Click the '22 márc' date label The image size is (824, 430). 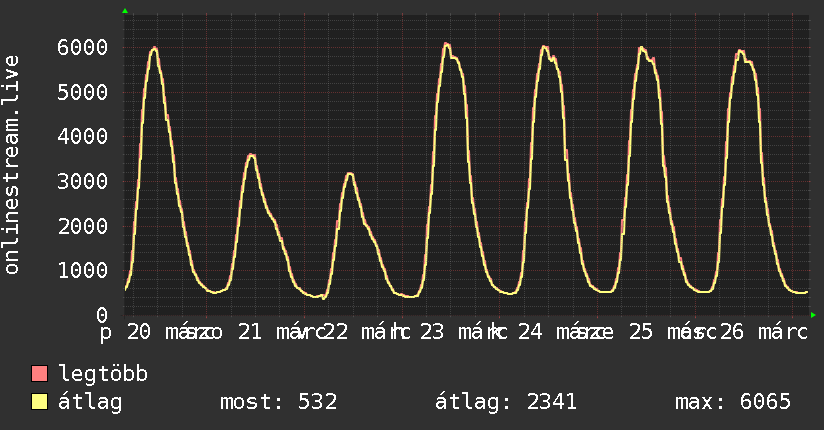point(362,332)
